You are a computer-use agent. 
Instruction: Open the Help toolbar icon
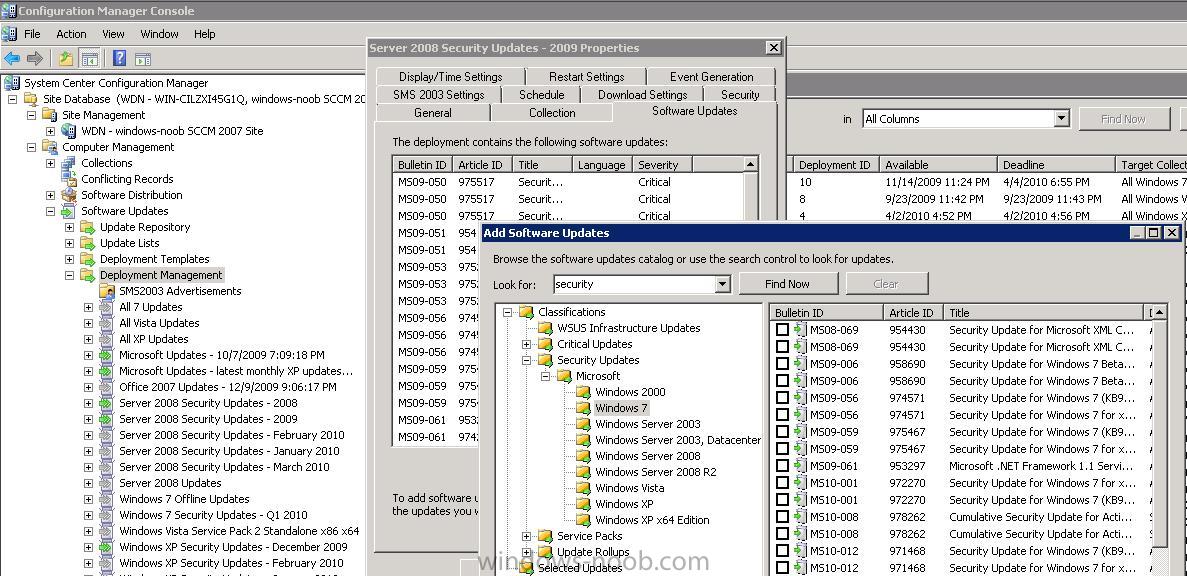(x=119, y=58)
